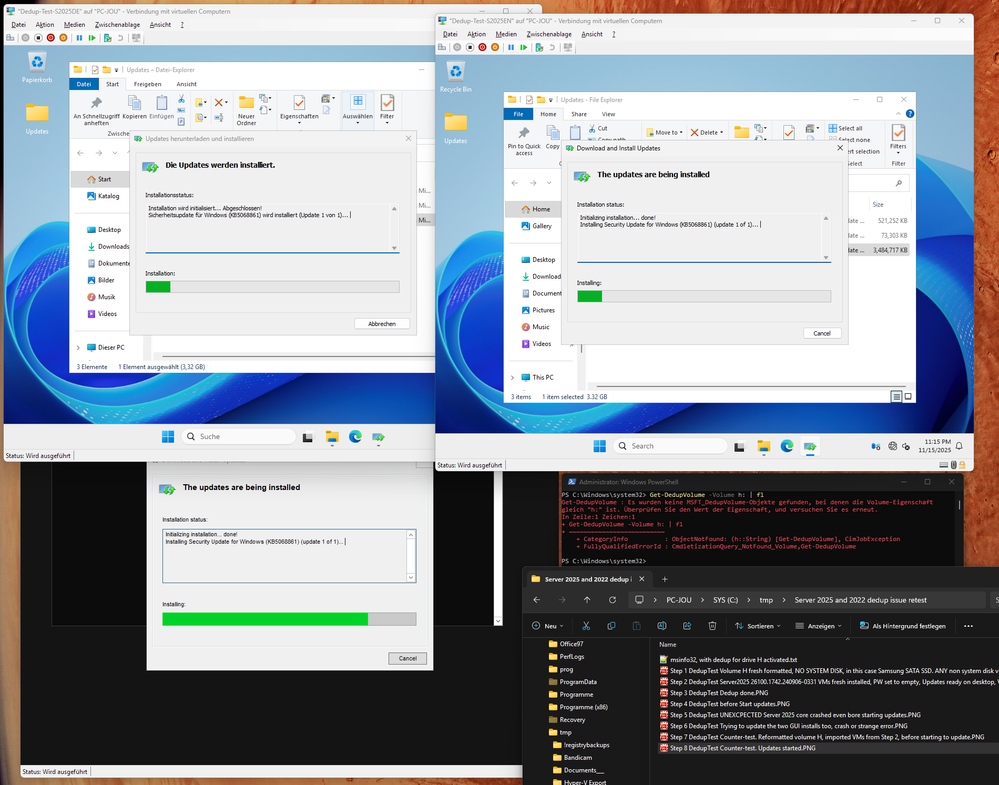Click Installation progress bar in German update dialog
This screenshot has width=999, height=785.
(273, 287)
